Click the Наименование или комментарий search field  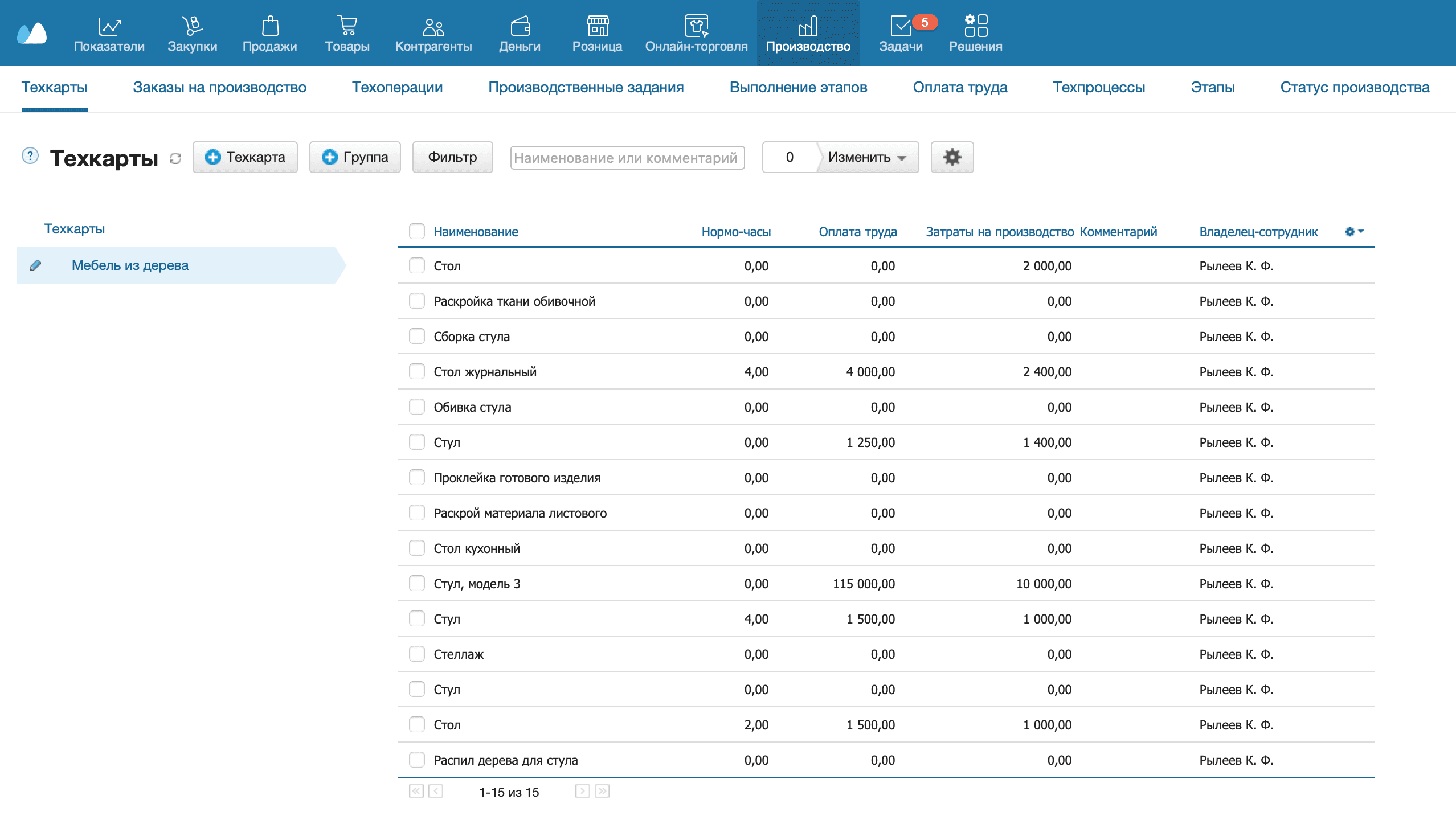coord(627,158)
